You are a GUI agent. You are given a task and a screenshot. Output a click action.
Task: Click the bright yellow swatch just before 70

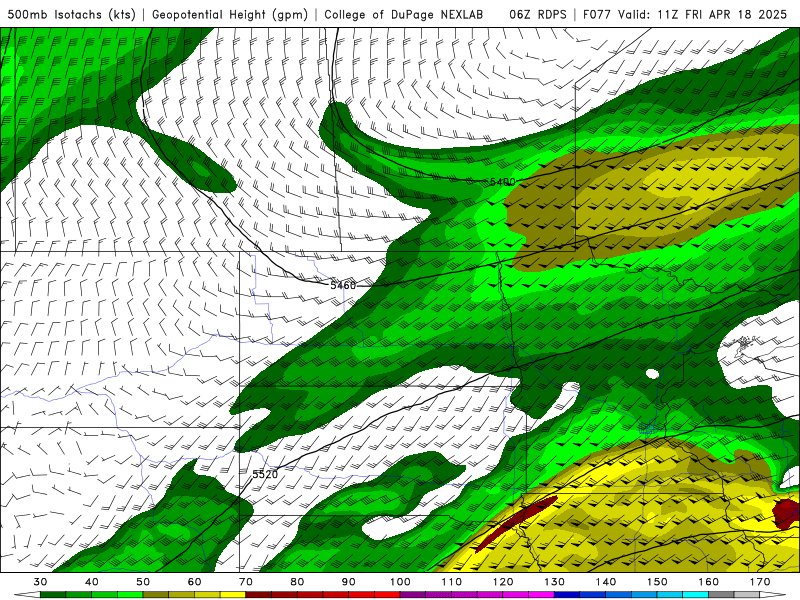233,595
